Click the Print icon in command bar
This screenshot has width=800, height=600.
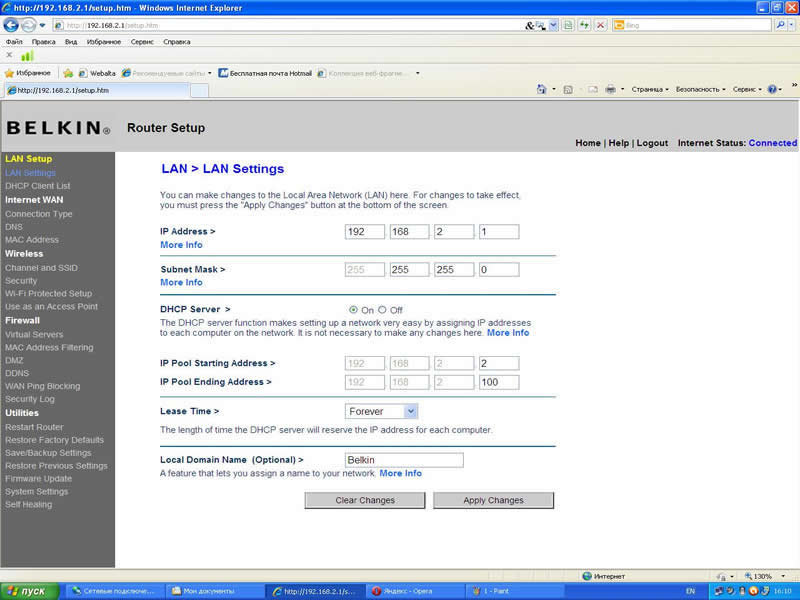click(x=610, y=89)
